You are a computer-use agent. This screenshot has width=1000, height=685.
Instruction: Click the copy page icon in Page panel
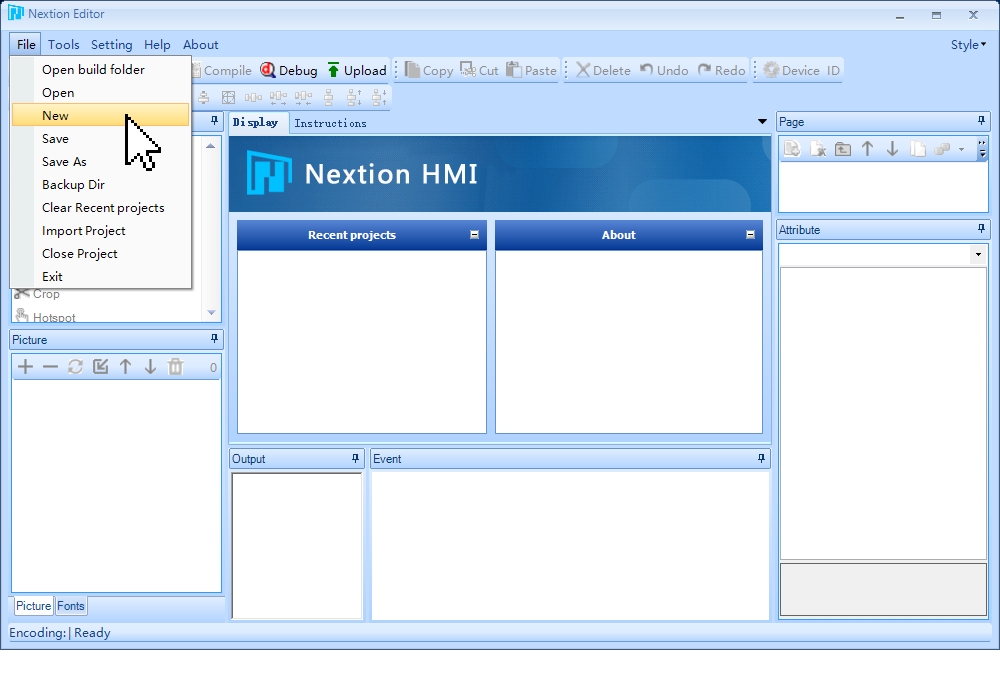[x=918, y=149]
